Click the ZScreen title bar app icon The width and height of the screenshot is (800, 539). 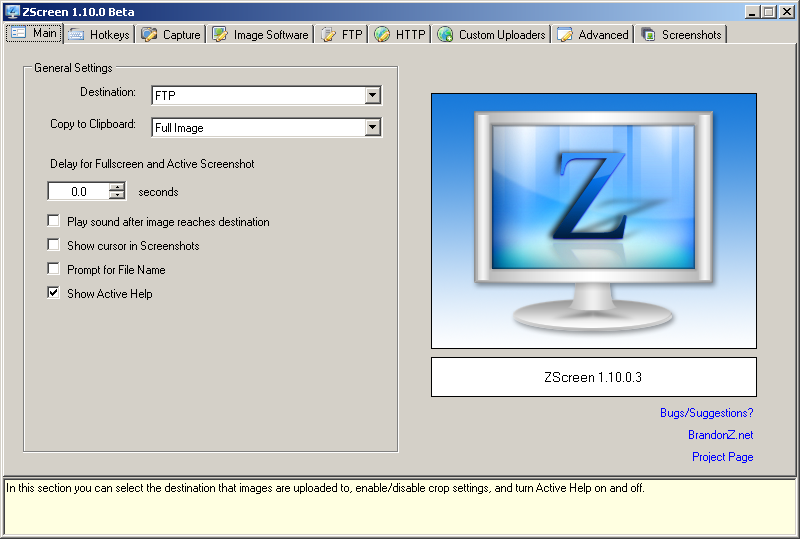point(12,11)
